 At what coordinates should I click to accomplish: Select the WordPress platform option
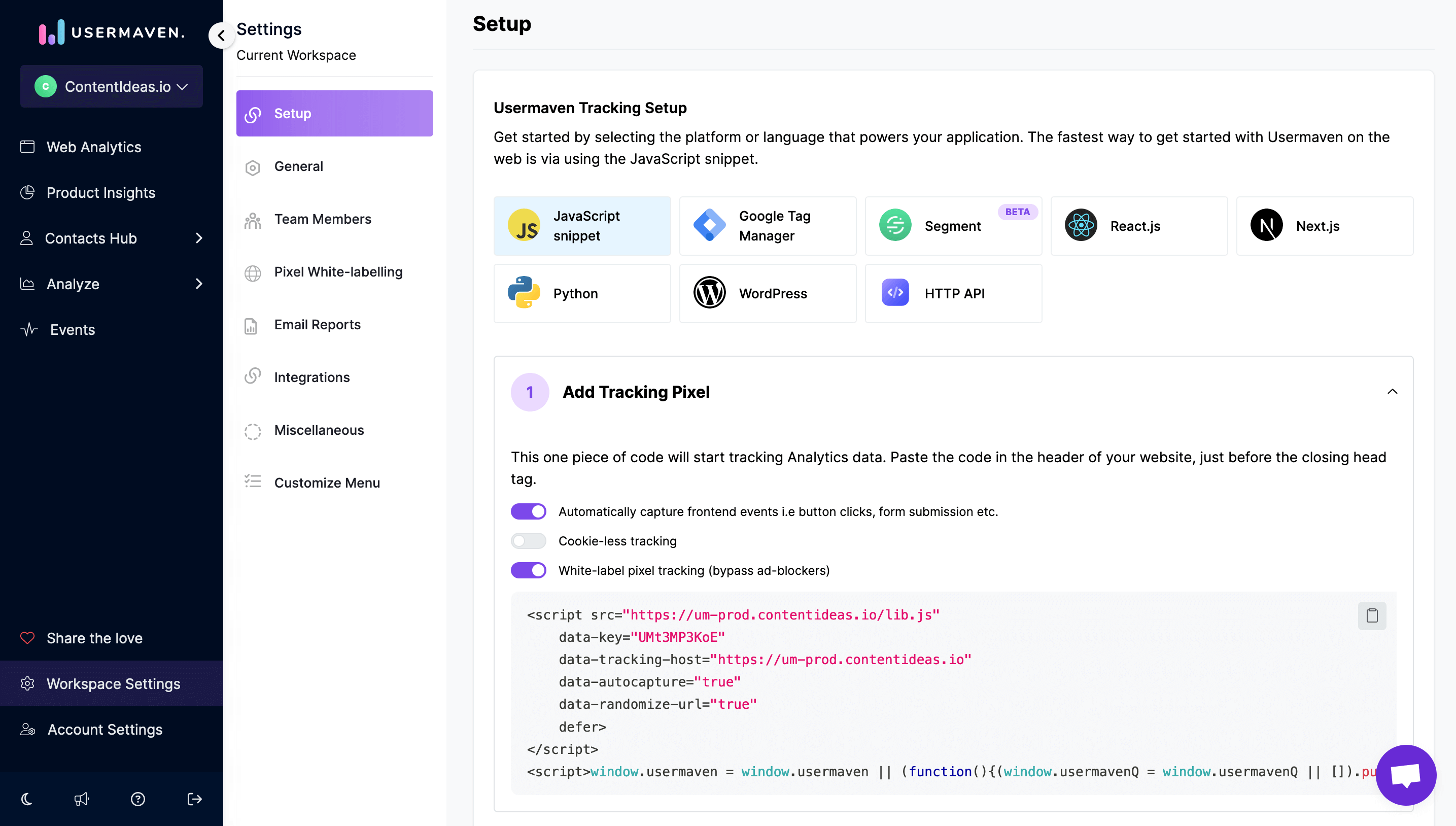(768, 293)
